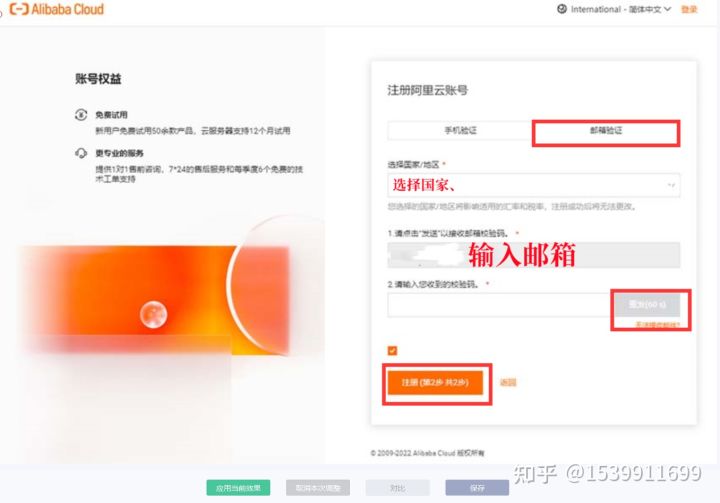The height and width of the screenshot is (503, 720).
Task: Click the 返回 link beside register button
Action: 508,382
